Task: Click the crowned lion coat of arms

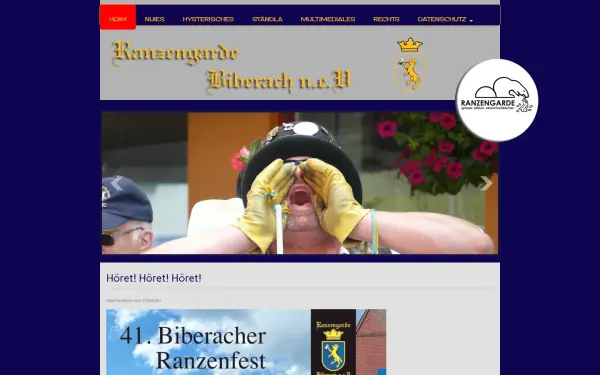Action: (410, 65)
